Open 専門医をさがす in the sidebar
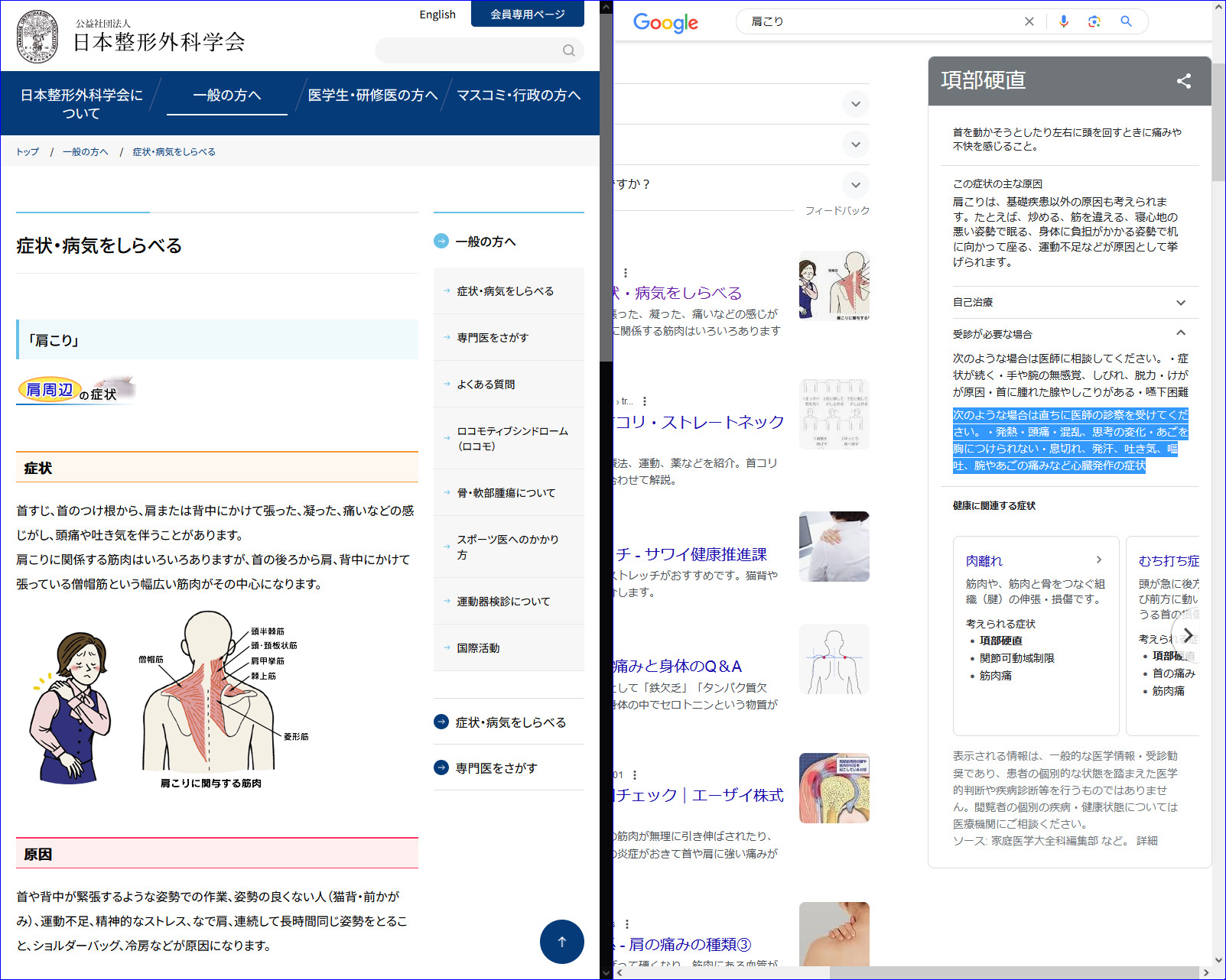 pyautogui.click(x=493, y=337)
